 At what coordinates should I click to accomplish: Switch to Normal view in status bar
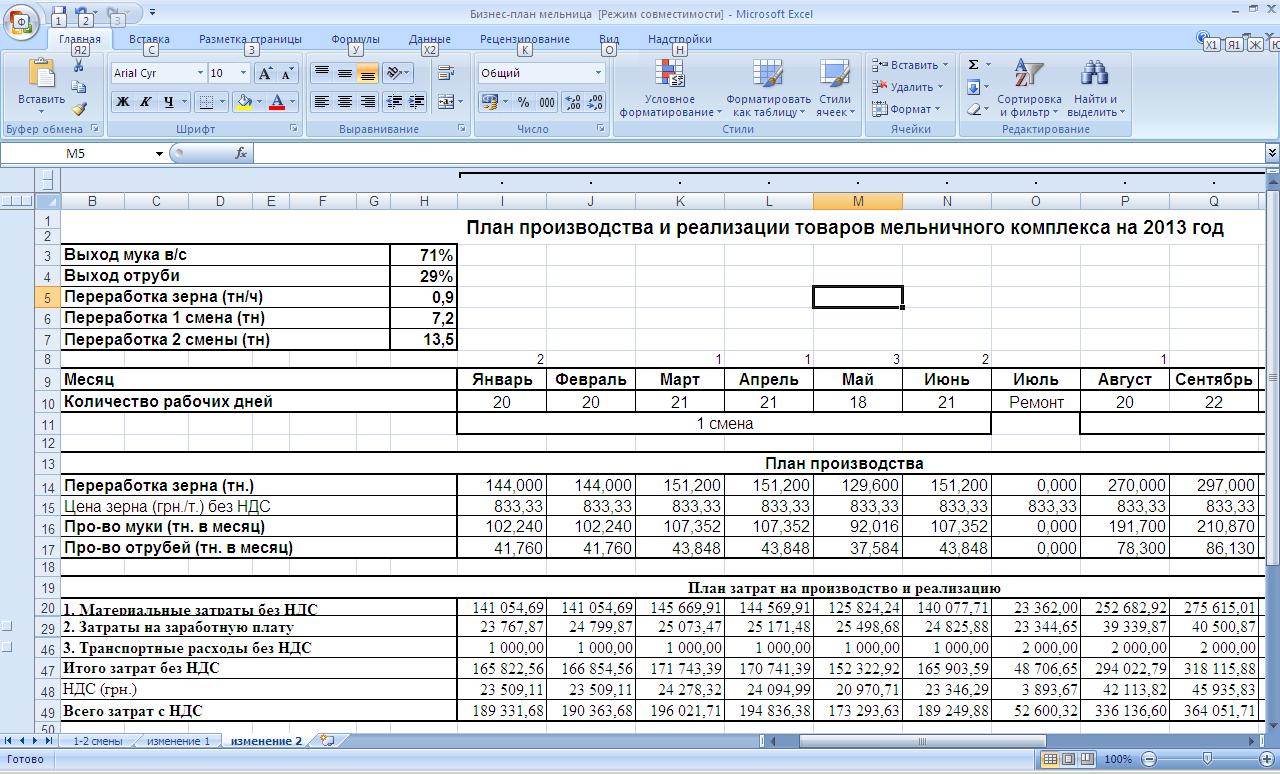1050,759
